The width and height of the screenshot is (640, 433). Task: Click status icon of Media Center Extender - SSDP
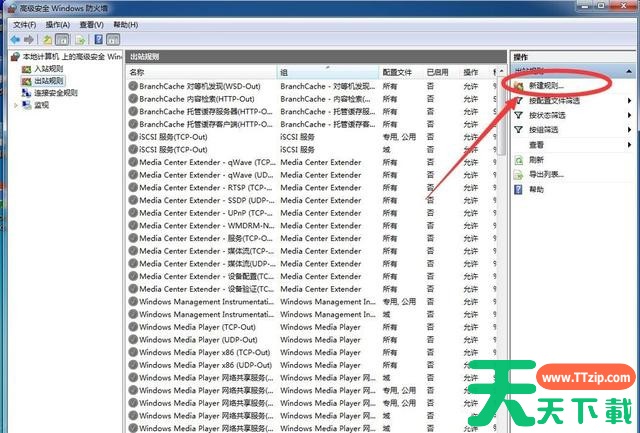tap(133, 200)
